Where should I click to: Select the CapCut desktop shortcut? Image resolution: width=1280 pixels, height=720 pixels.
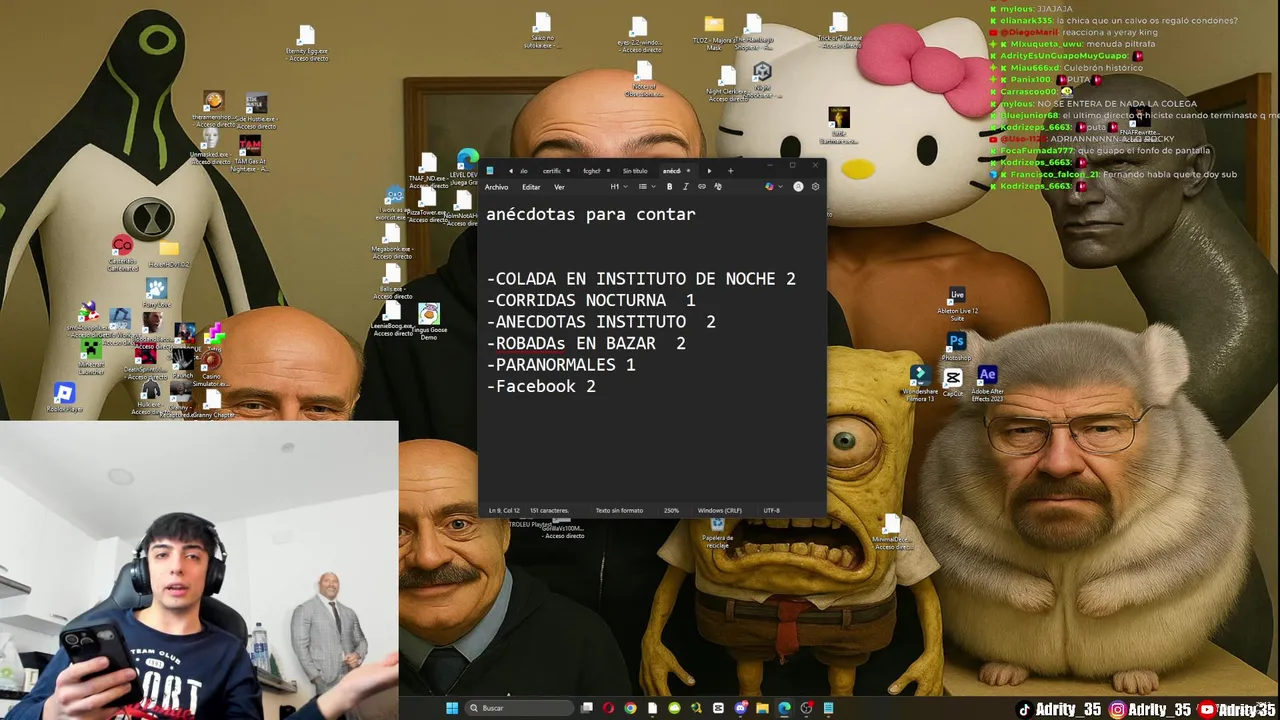[952, 383]
